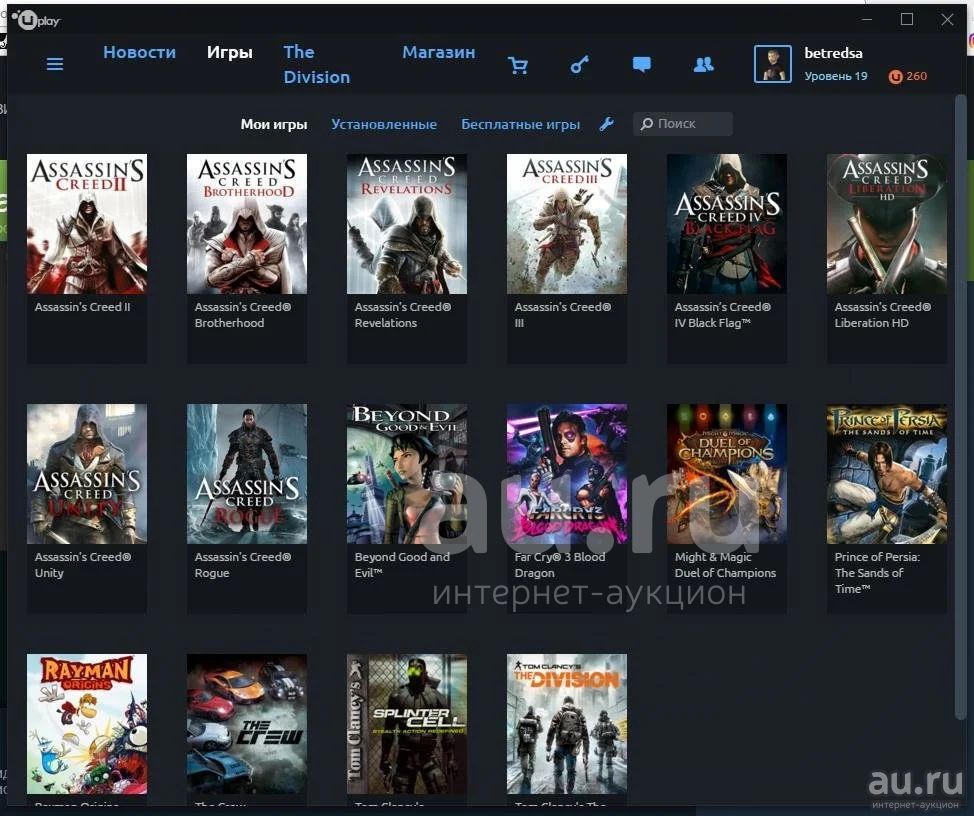This screenshot has width=974, height=816.
Task: Click the betredsa username
Action: 833,53
